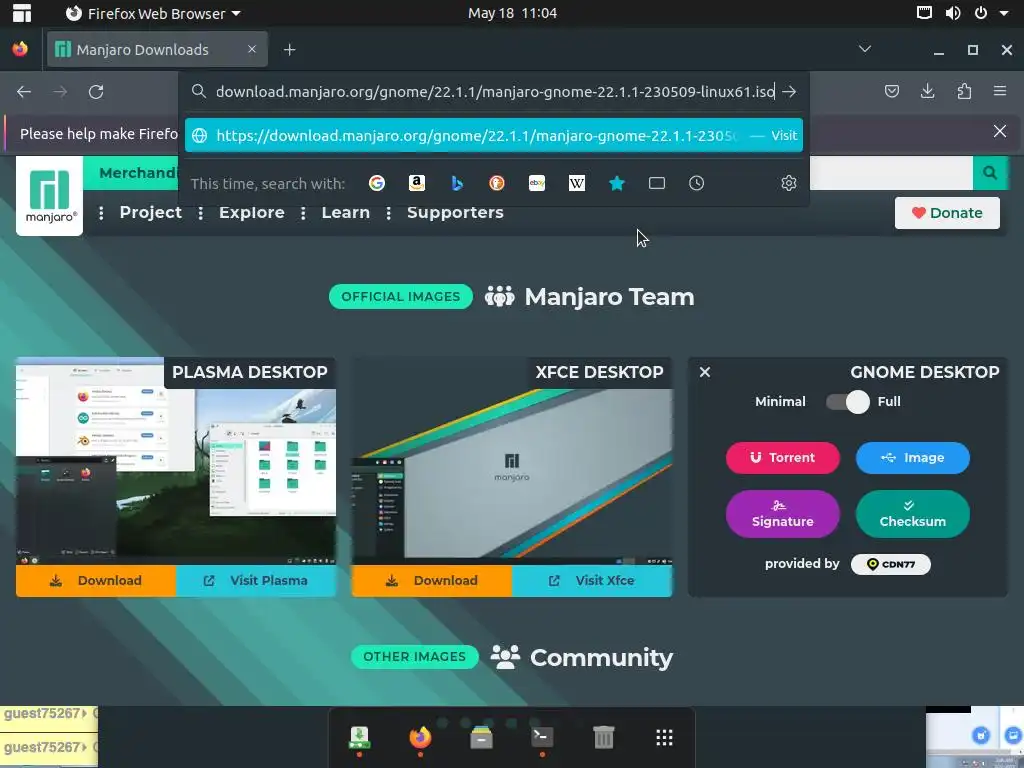This screenshot has height=768, width=1024.
Task: Search with Google icon
Action: coord(377,184)
